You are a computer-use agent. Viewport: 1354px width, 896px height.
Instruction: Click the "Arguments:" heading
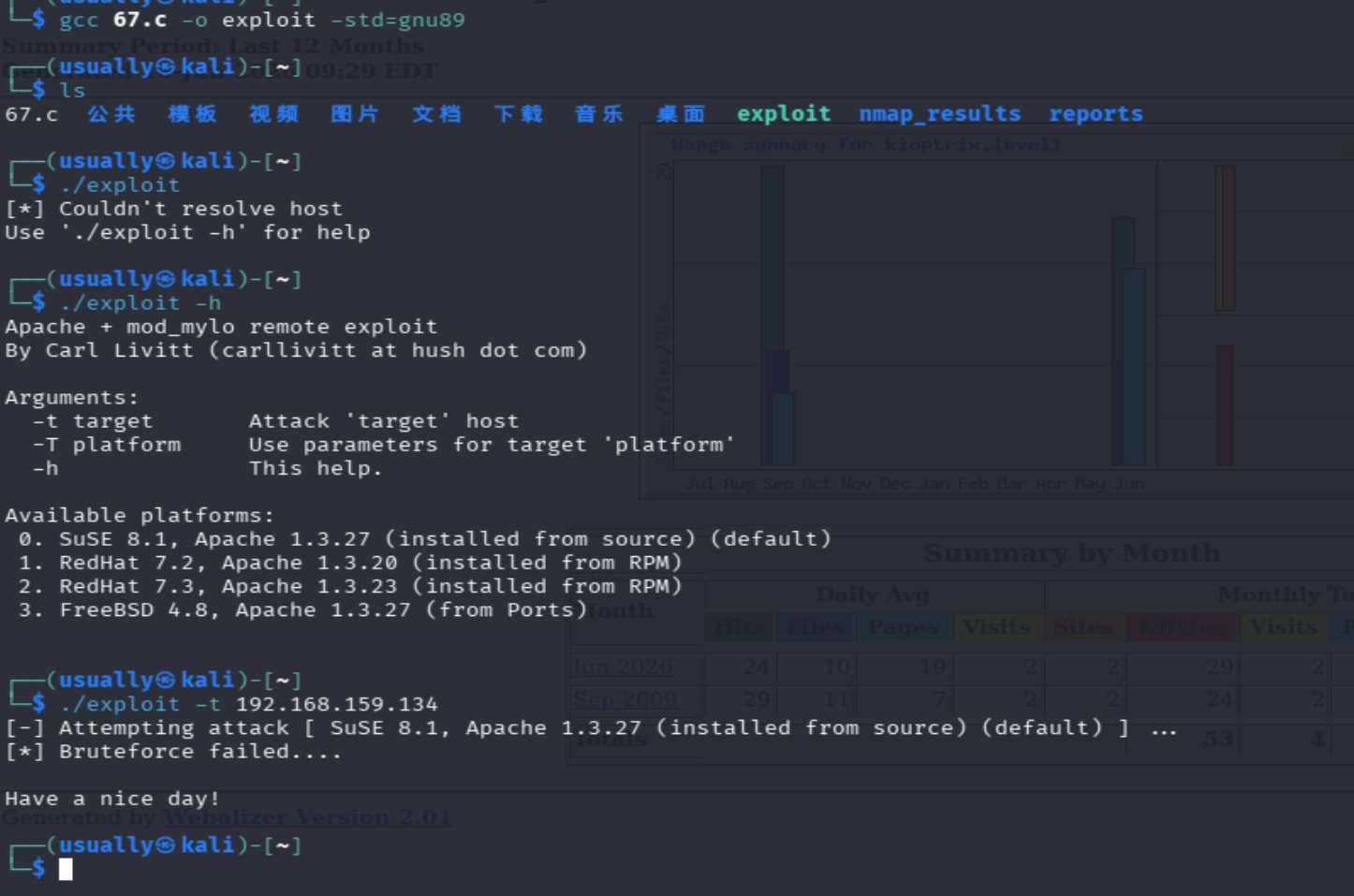(x=71, y=398)
